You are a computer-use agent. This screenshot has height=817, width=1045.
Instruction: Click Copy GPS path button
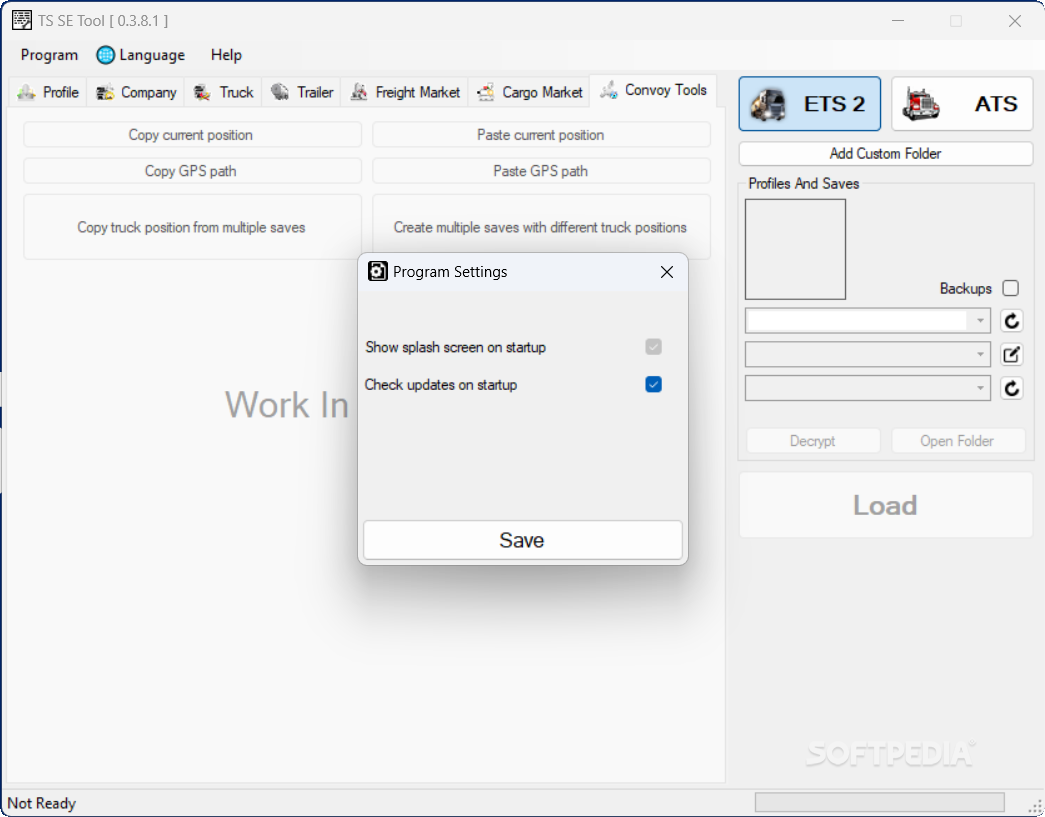[192, 171]
